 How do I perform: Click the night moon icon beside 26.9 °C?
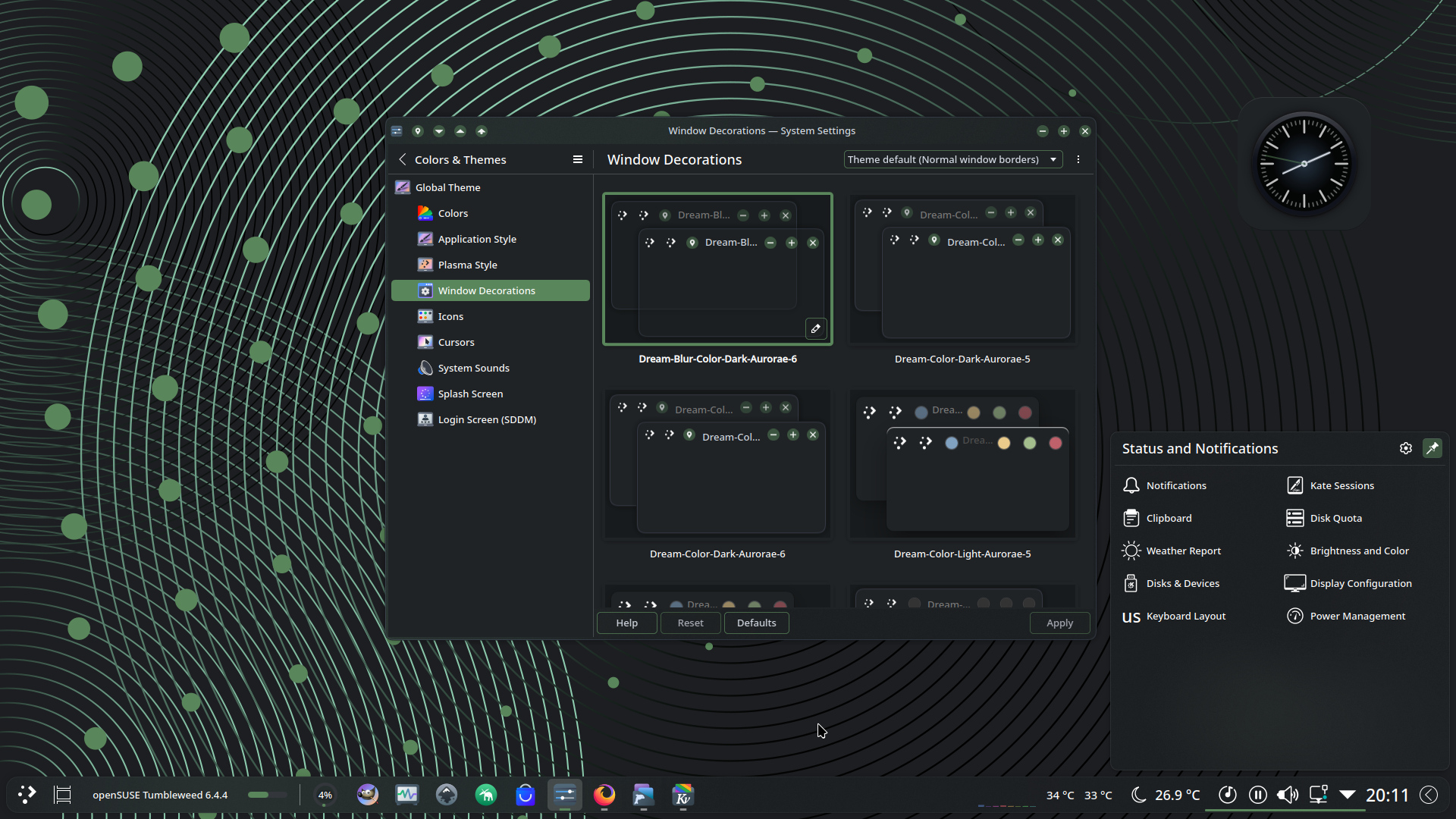click(1138, 795)
